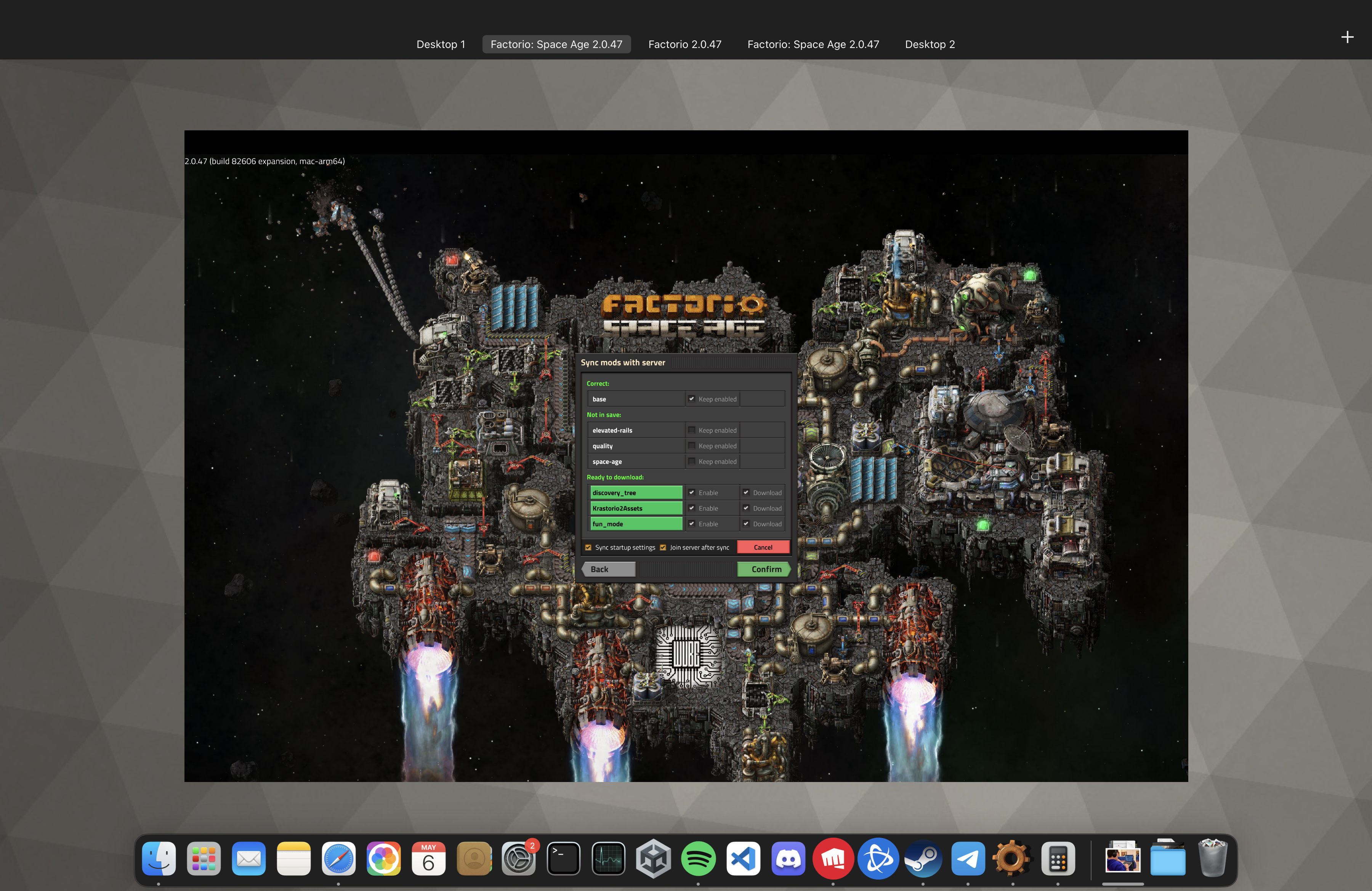1372x891 pixels.
Task: Open Activity Monitor in the Dock
Action: coord(608,858)
